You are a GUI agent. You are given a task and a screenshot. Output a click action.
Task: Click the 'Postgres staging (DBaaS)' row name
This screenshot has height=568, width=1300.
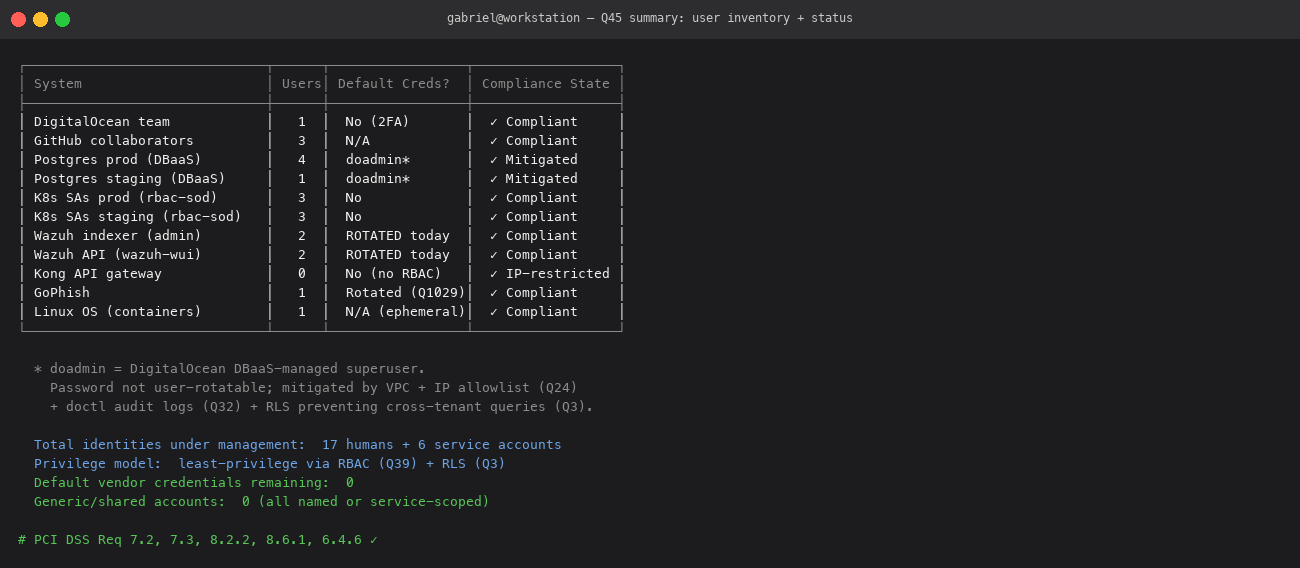[x=130, y=179]
